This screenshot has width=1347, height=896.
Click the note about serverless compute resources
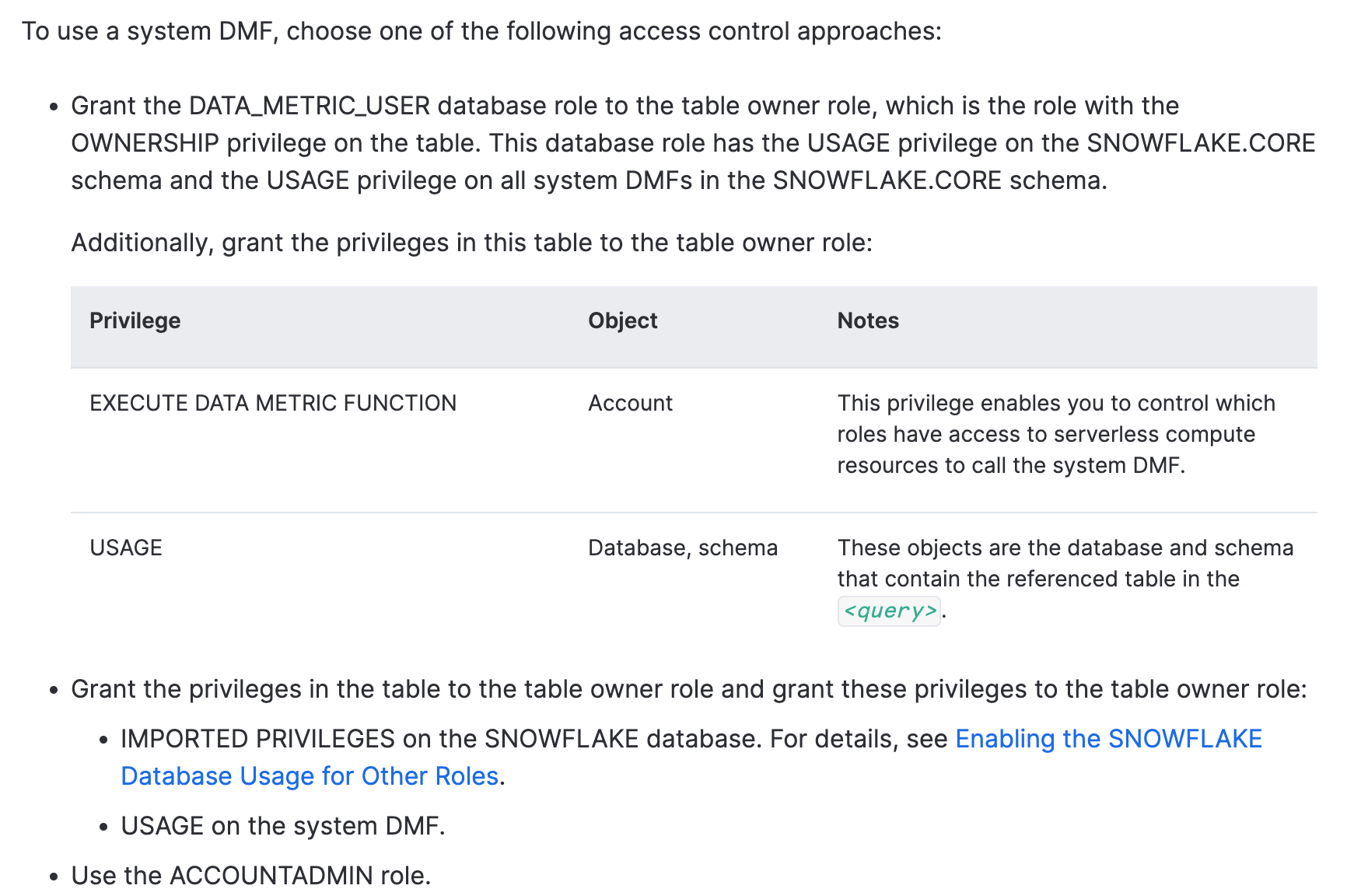pyautogui.click(x=1056, y=434)
